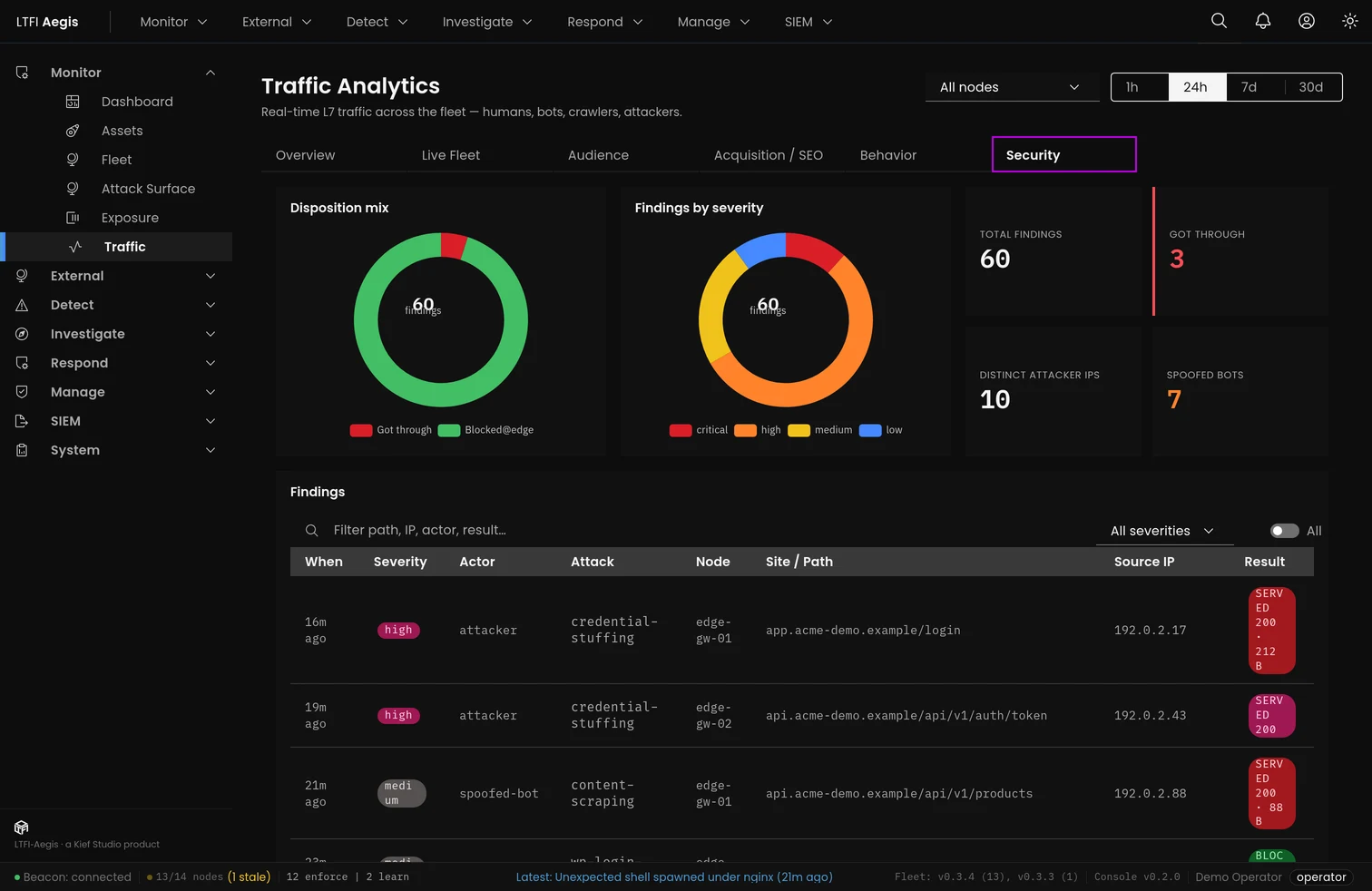Select the 24h time range
Screen dimensions: 1372x891
[1197, 87]
